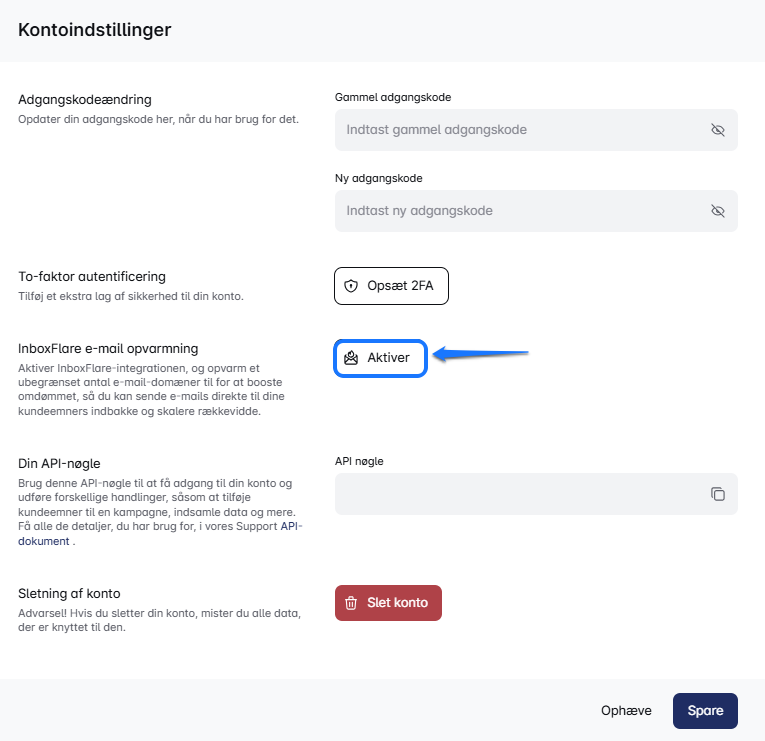Click the trash icon on Slet konto
Viewport: 765px width, 741px height.
(x=351, y=603)
